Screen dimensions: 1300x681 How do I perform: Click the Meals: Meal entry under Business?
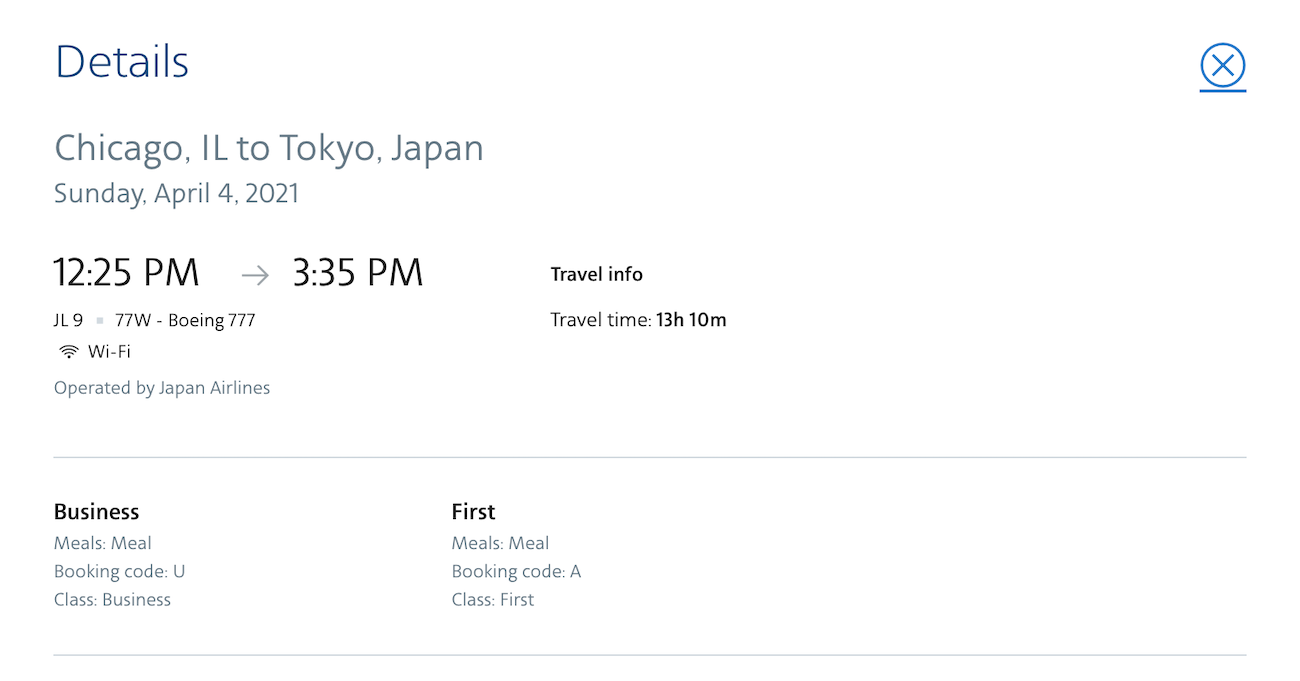(x=102, y=543)
